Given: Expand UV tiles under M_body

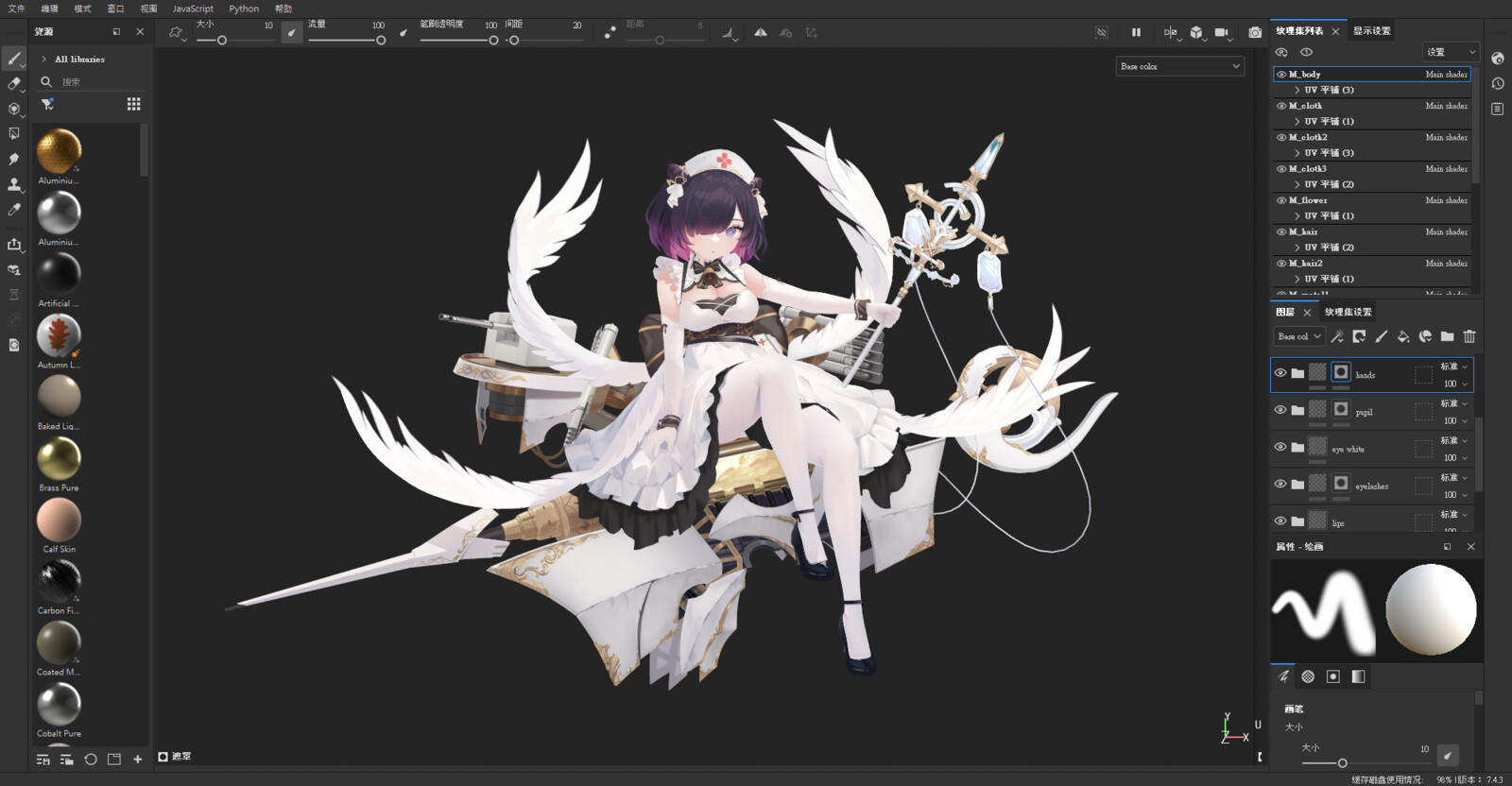Looking at the screenshot, I should (1297, 90).
